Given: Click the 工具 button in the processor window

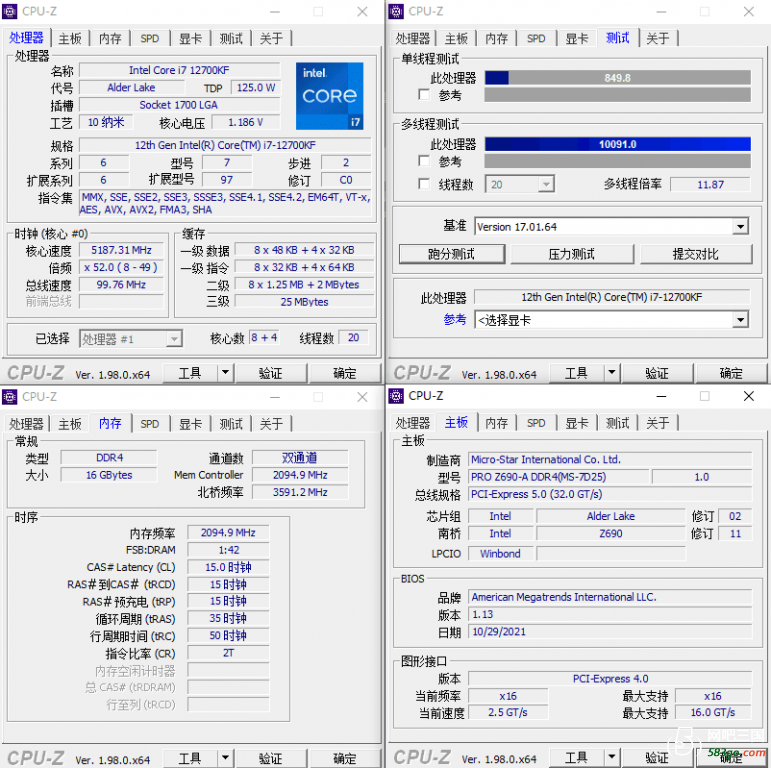Looking at the screenshot, I should pyautogui.click(x=190, y=373).
